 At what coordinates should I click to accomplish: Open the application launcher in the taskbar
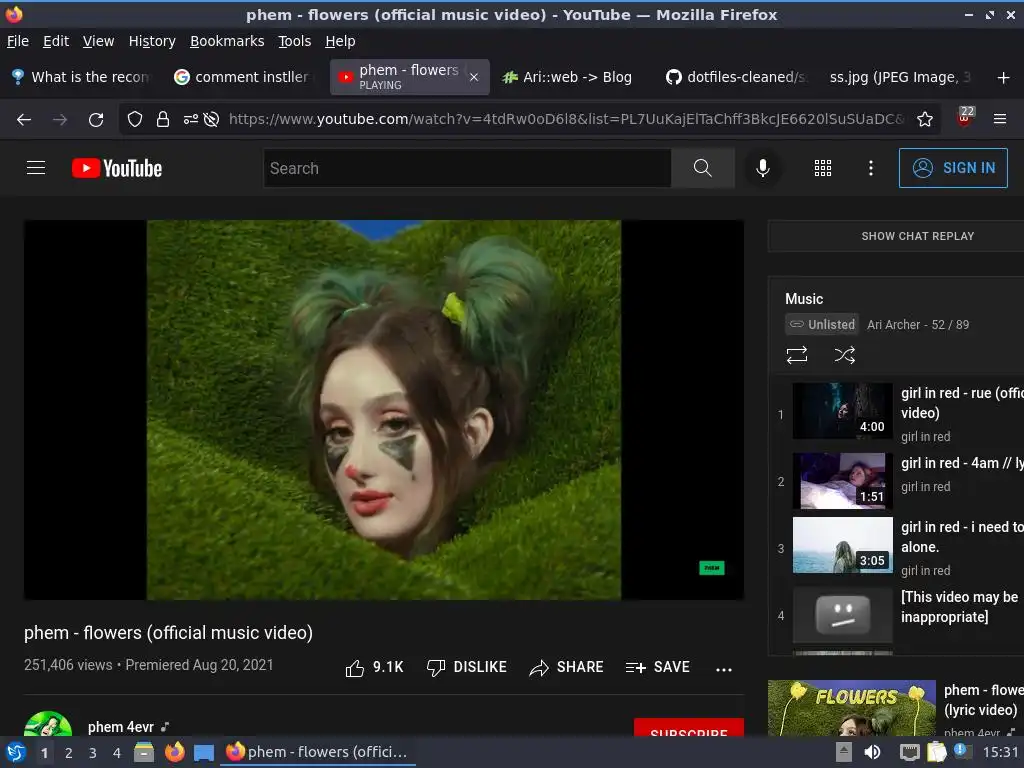click(x=16, y=752)
